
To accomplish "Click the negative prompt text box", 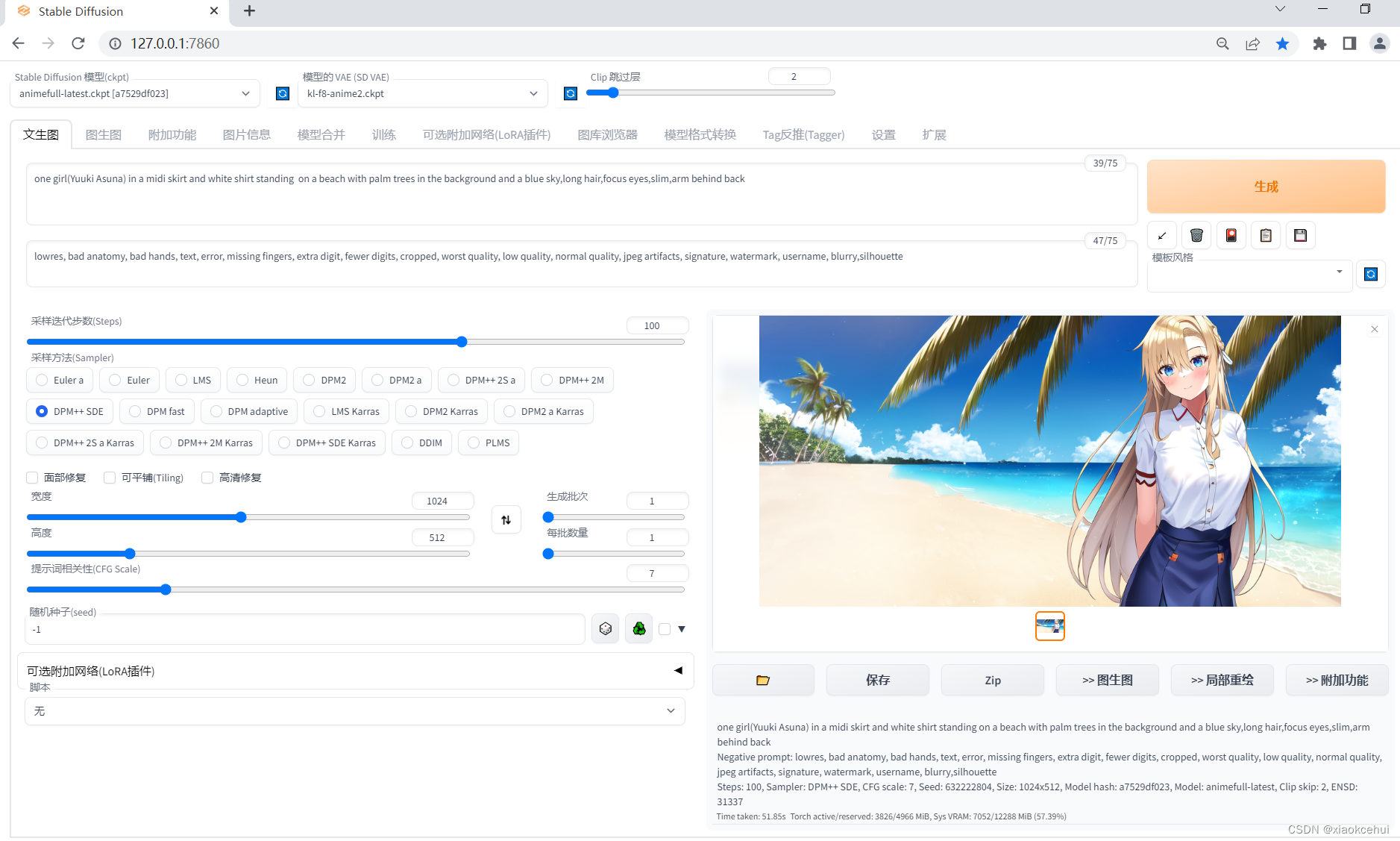I will point(582,263).
